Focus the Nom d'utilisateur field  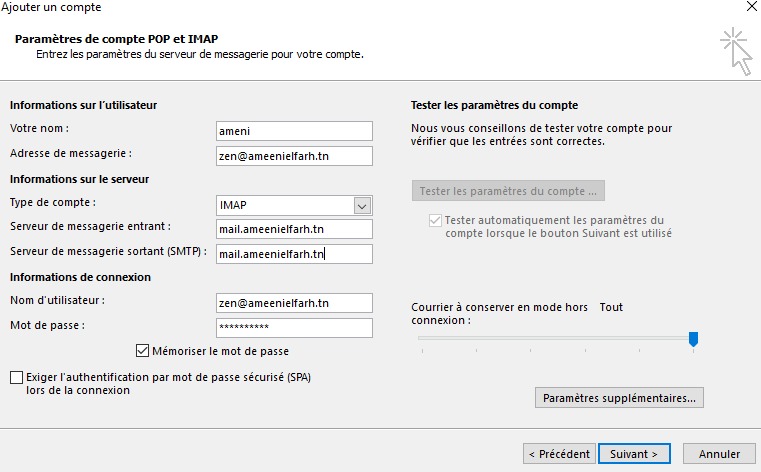coord(294,303)
